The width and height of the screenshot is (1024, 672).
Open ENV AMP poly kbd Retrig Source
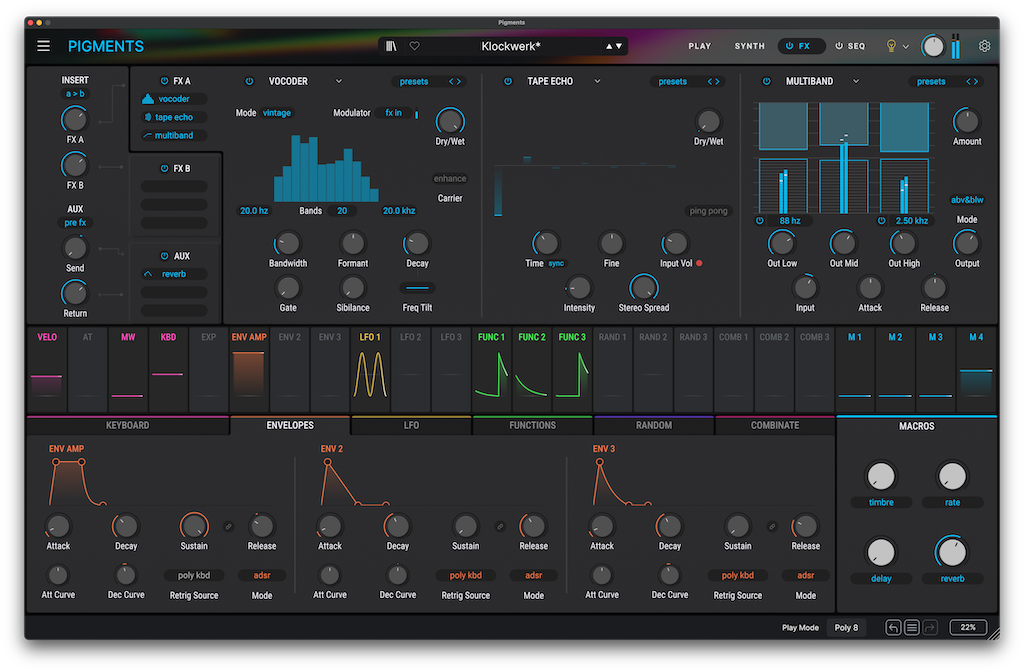194,575
